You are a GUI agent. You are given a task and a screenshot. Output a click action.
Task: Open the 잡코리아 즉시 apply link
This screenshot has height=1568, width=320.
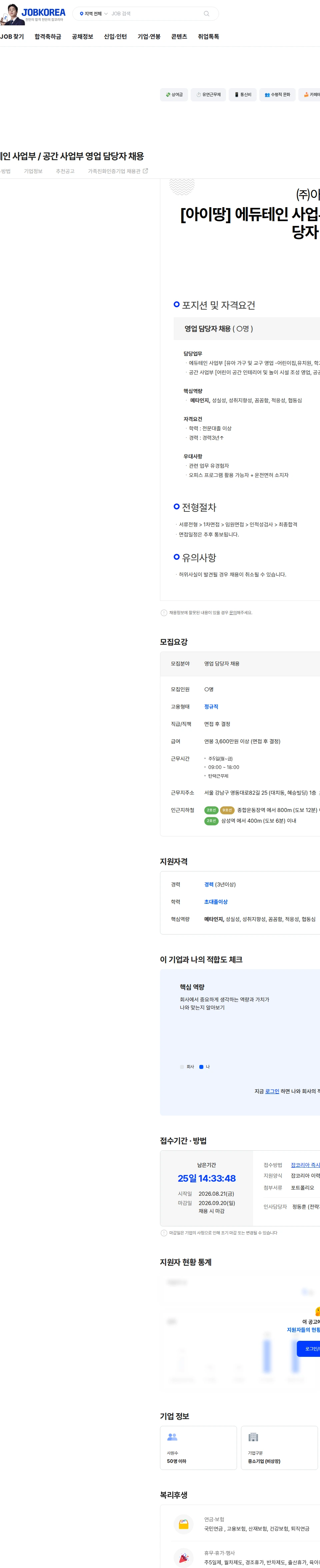coord(305,1164)
